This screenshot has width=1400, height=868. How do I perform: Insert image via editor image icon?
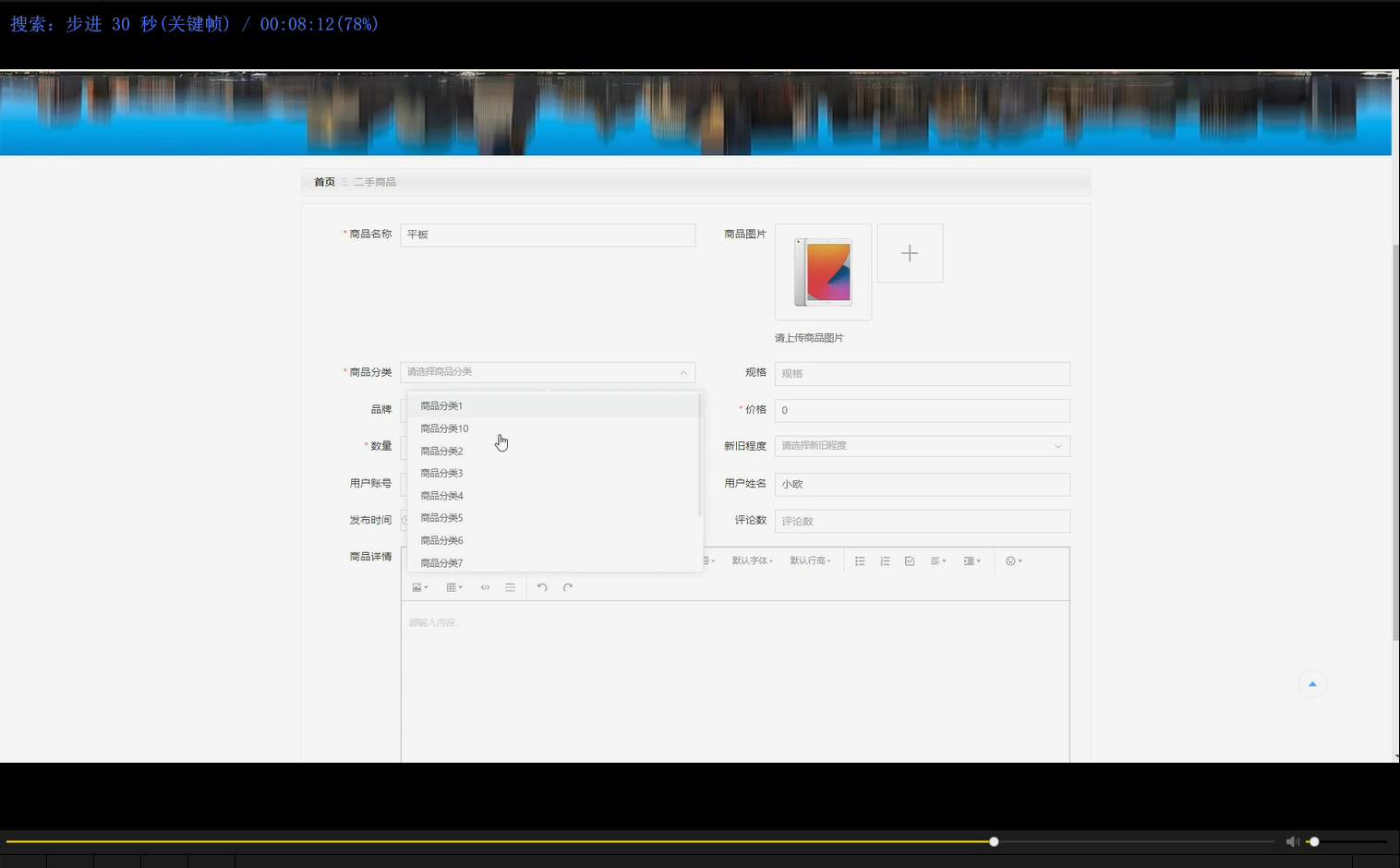point(419,587)
